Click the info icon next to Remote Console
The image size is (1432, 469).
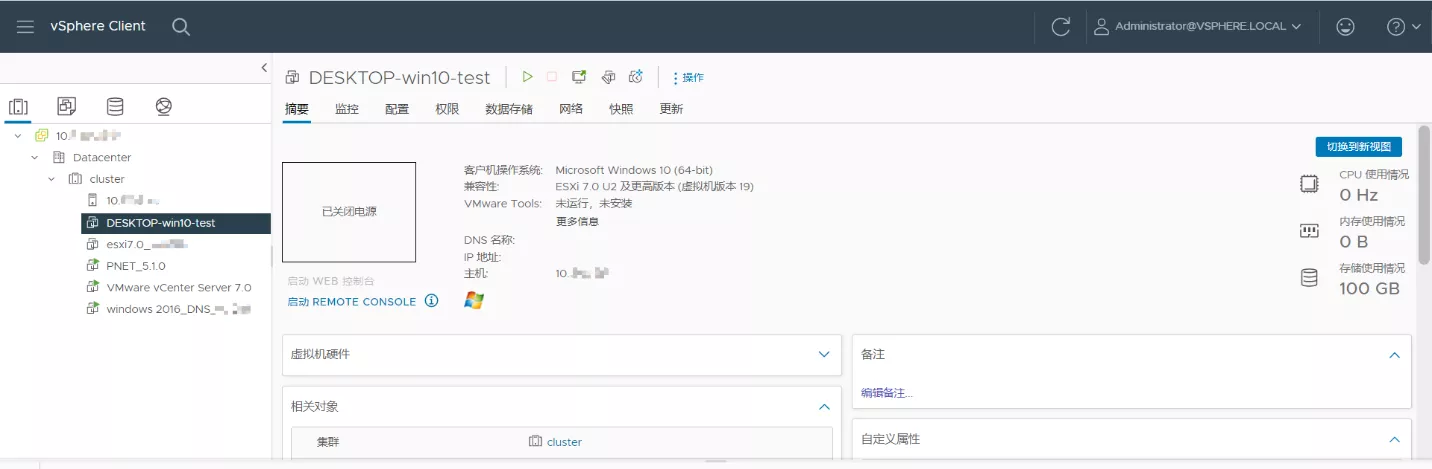[x=432, y=301]
